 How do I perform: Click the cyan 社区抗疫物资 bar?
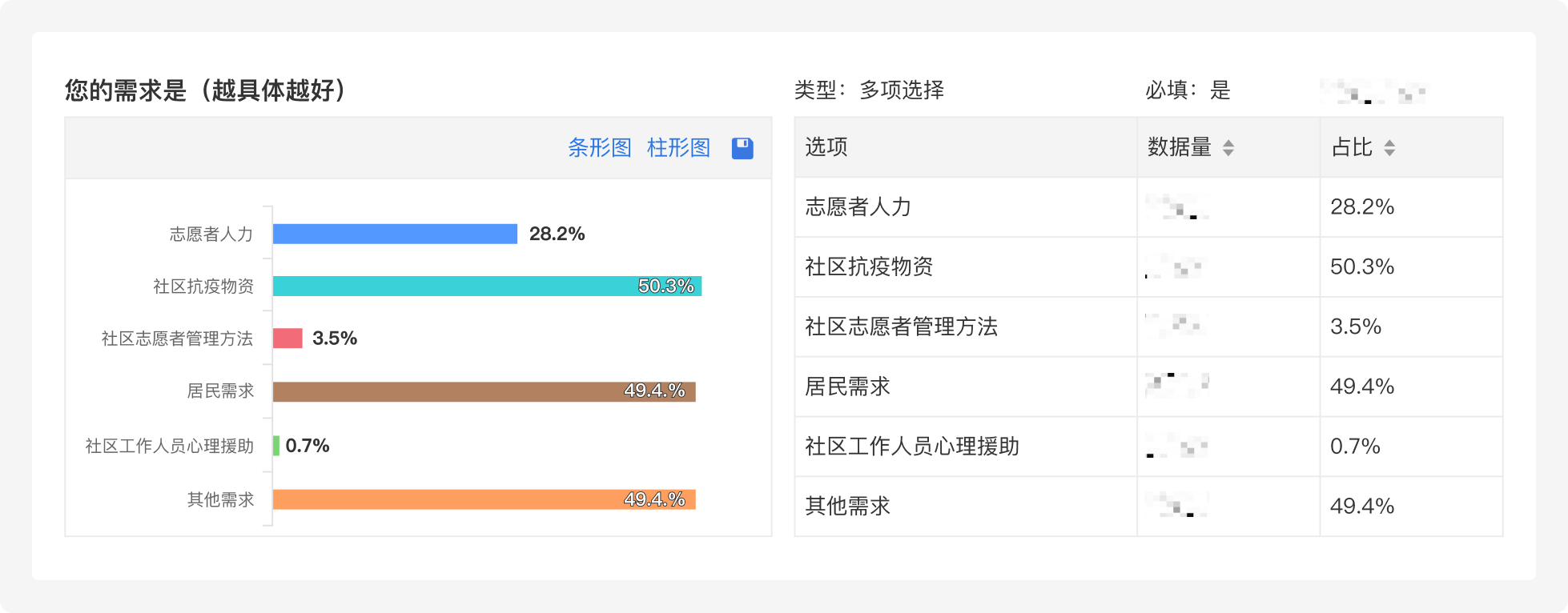[x=487, y=286]
